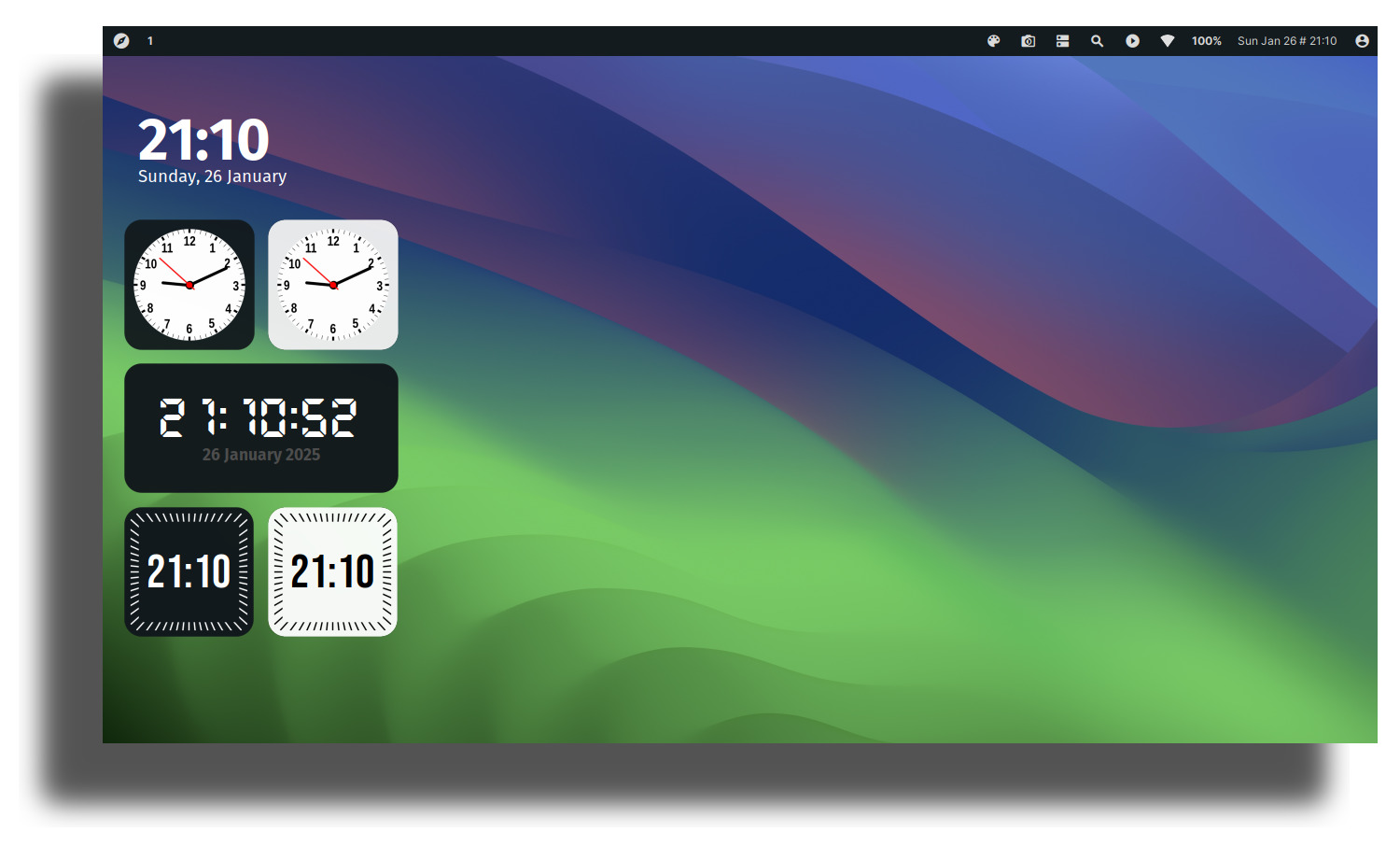Click the '26 January 2025' date text
Image resolution: width=1400 pixels, height=846 pixels.
pos(261,455)
